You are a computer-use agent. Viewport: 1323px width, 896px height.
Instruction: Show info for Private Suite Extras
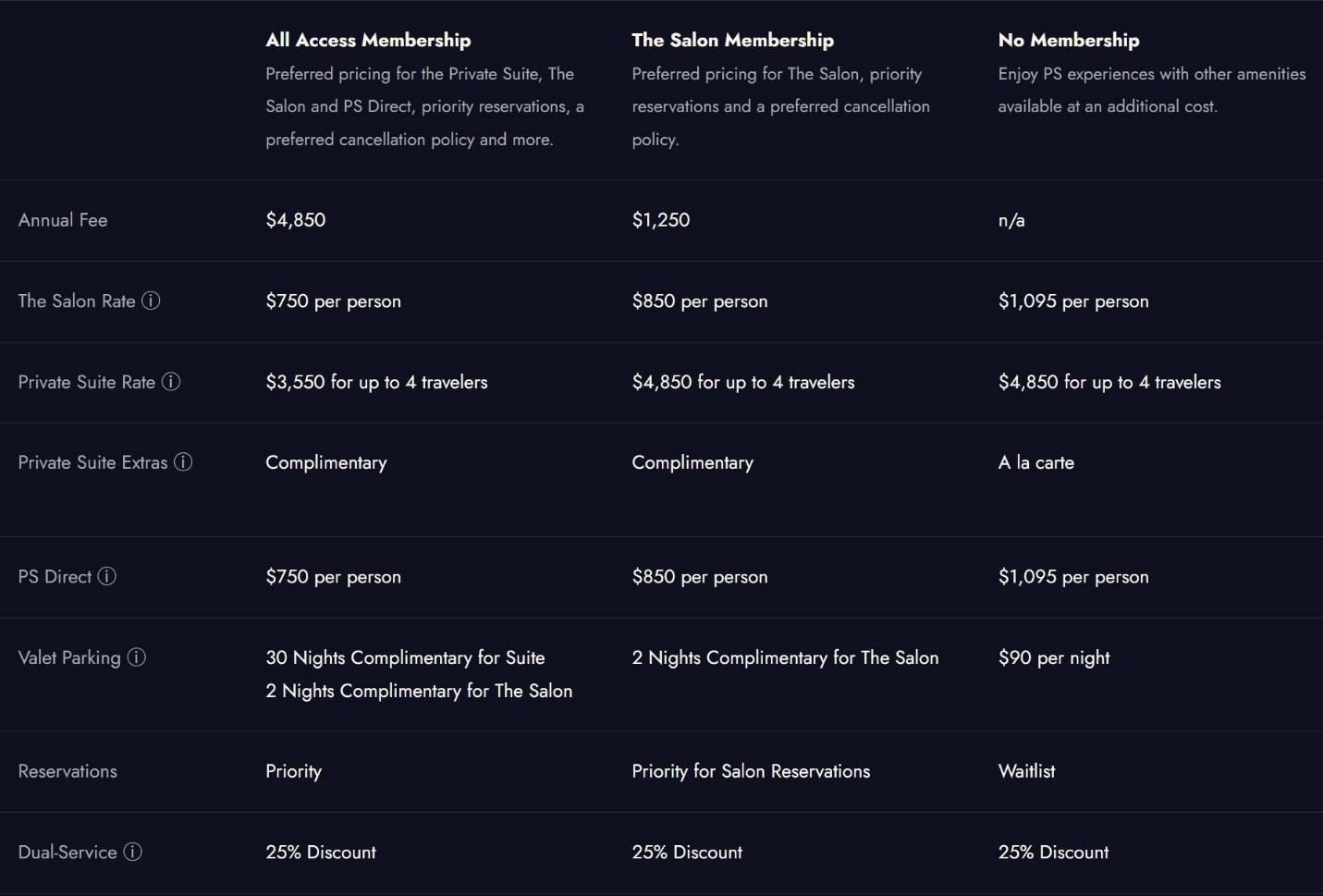(183, 462)
